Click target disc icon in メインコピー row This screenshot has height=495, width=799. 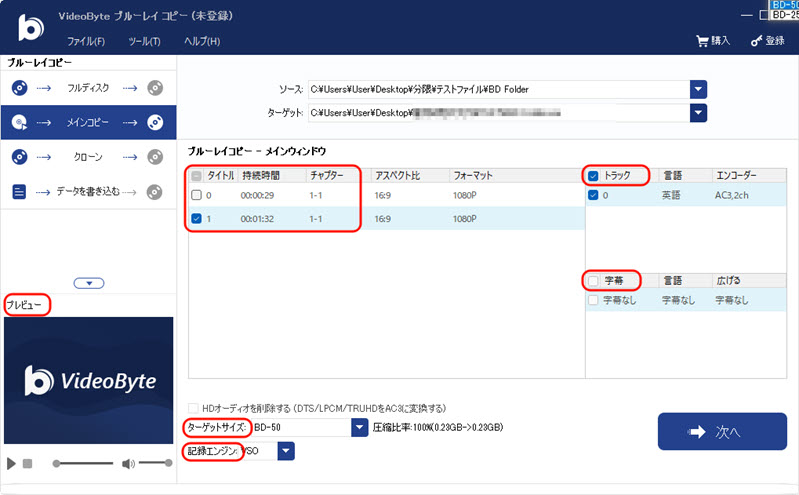[x=155, y=122]
